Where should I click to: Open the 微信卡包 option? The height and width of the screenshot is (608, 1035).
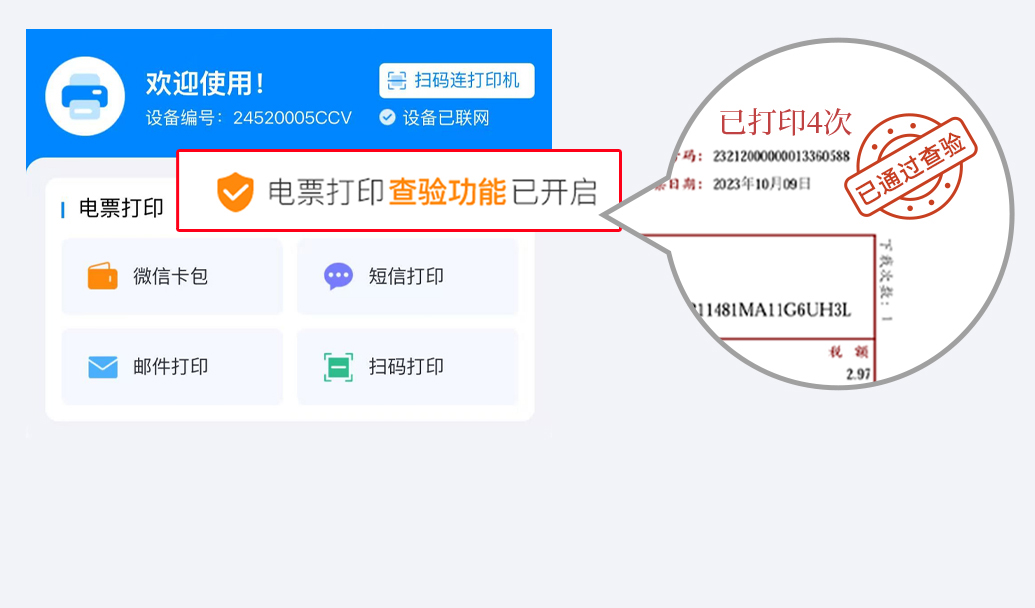(172, 277)
